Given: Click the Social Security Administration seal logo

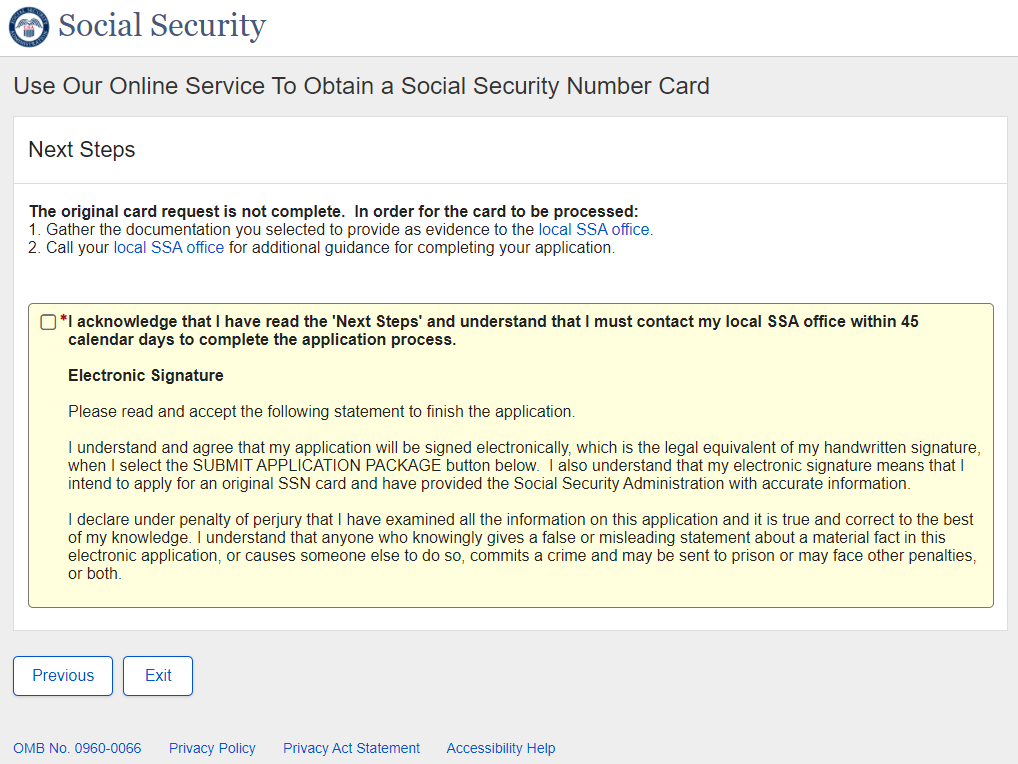Looking at the screenshot, I should point(28,27).
